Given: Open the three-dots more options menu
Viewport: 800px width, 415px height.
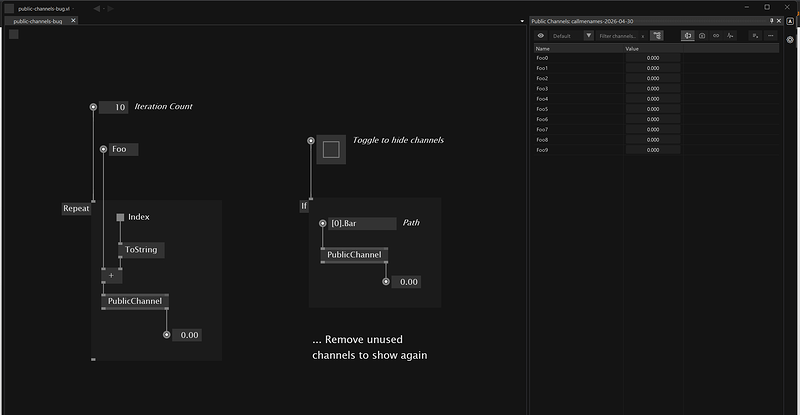Looking at the screenshot, I should click(770, 36).
